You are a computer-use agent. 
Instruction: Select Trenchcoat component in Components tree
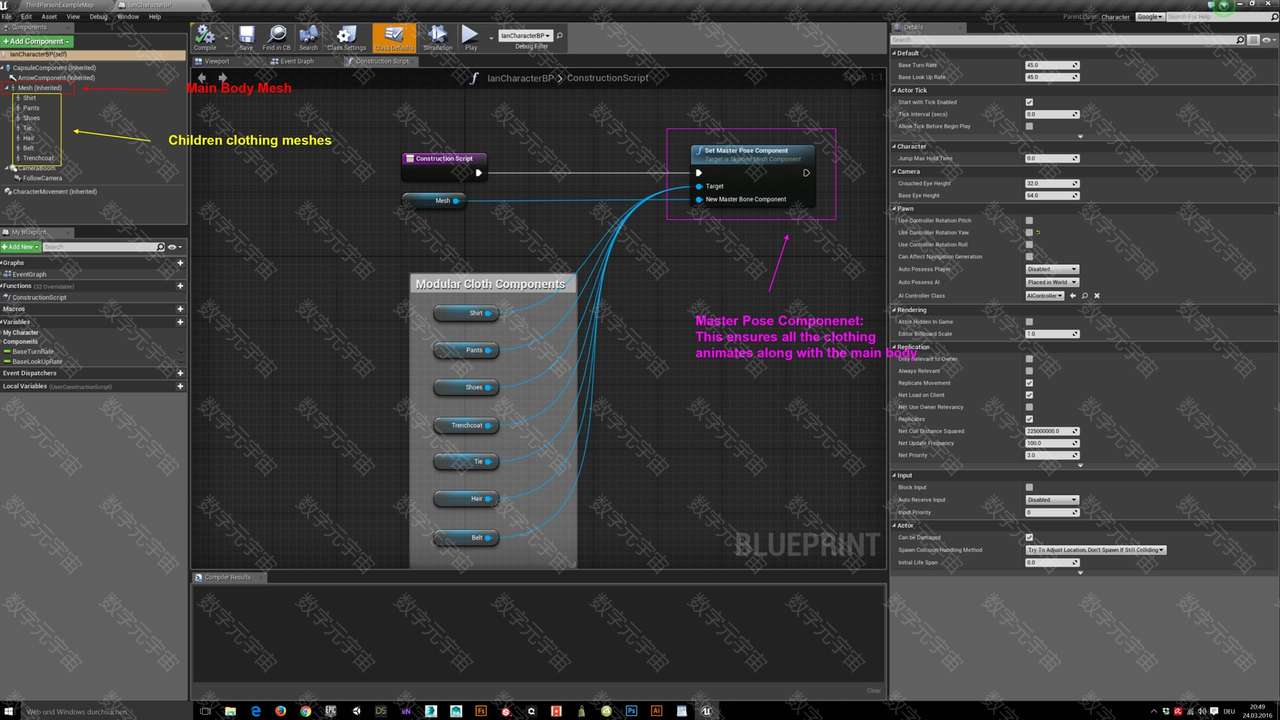(x=38, y=158)
